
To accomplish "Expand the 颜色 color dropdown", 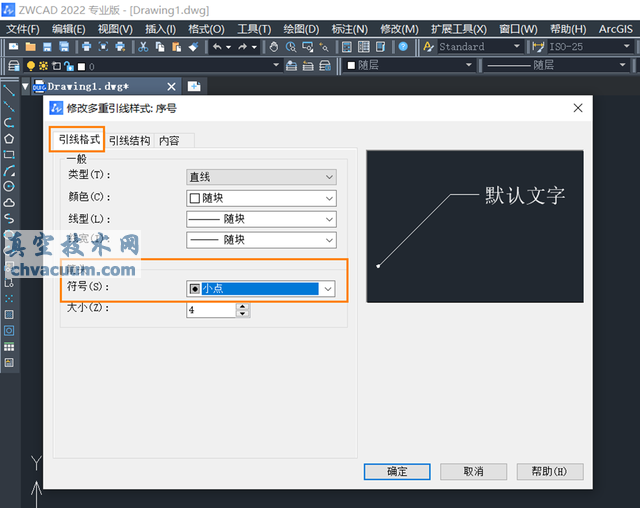I will pos(261,198).
